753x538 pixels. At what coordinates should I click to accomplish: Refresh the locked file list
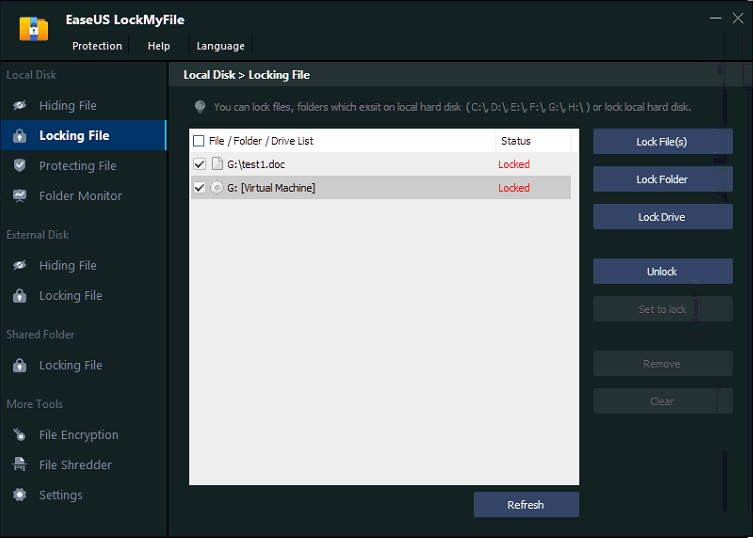point(526,504)
